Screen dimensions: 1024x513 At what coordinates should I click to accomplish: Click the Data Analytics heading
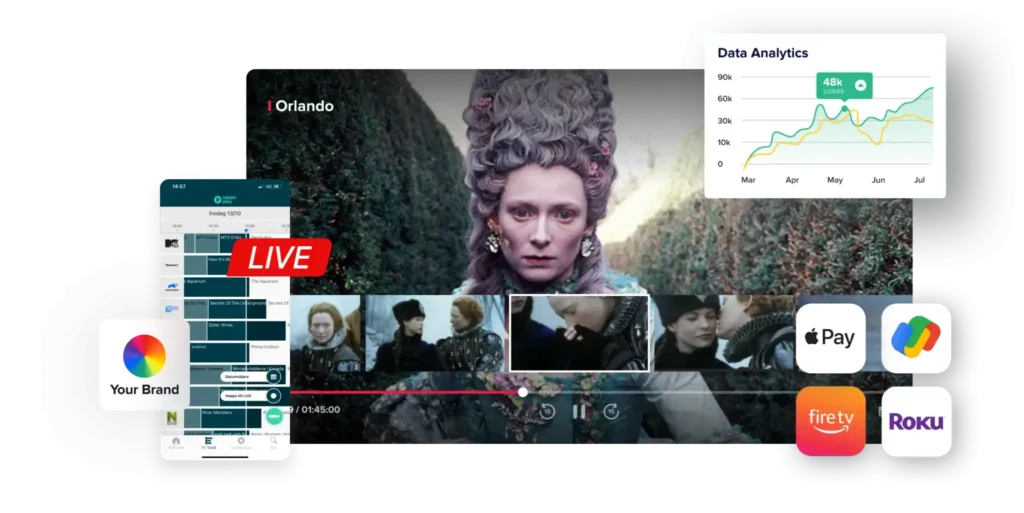(x=762, y=53)
